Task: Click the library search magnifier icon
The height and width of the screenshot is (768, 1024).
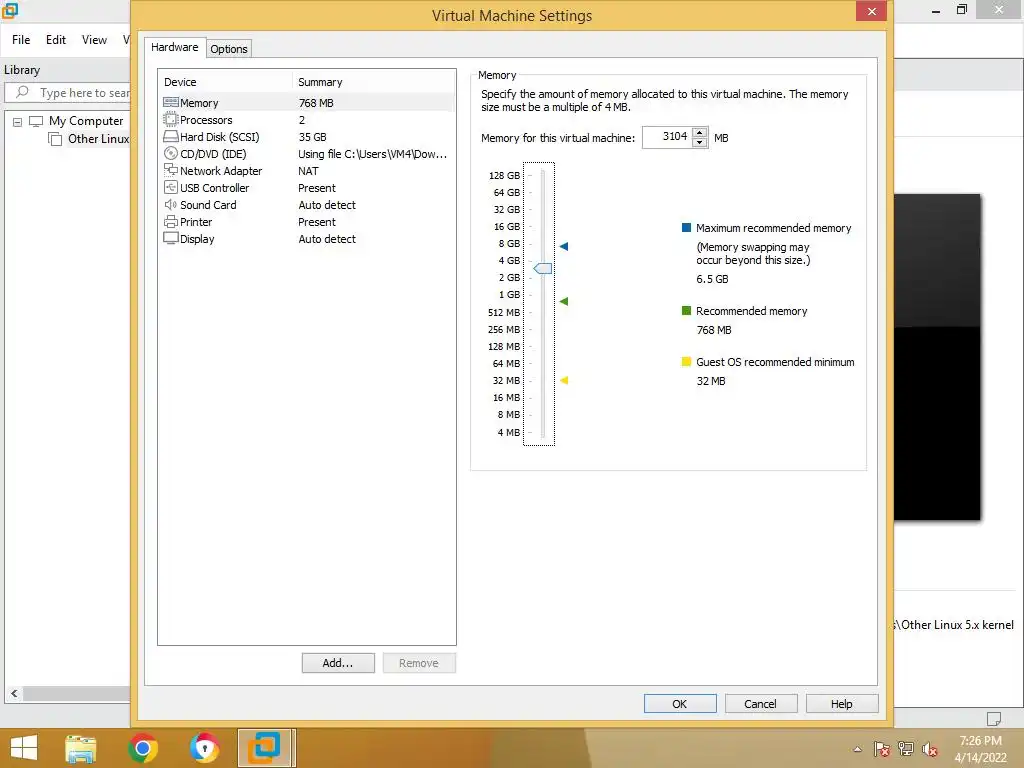Action: (22, 92)
